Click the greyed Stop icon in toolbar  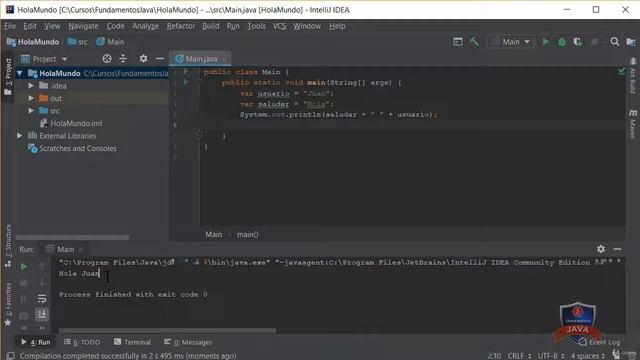pos(595,42)
